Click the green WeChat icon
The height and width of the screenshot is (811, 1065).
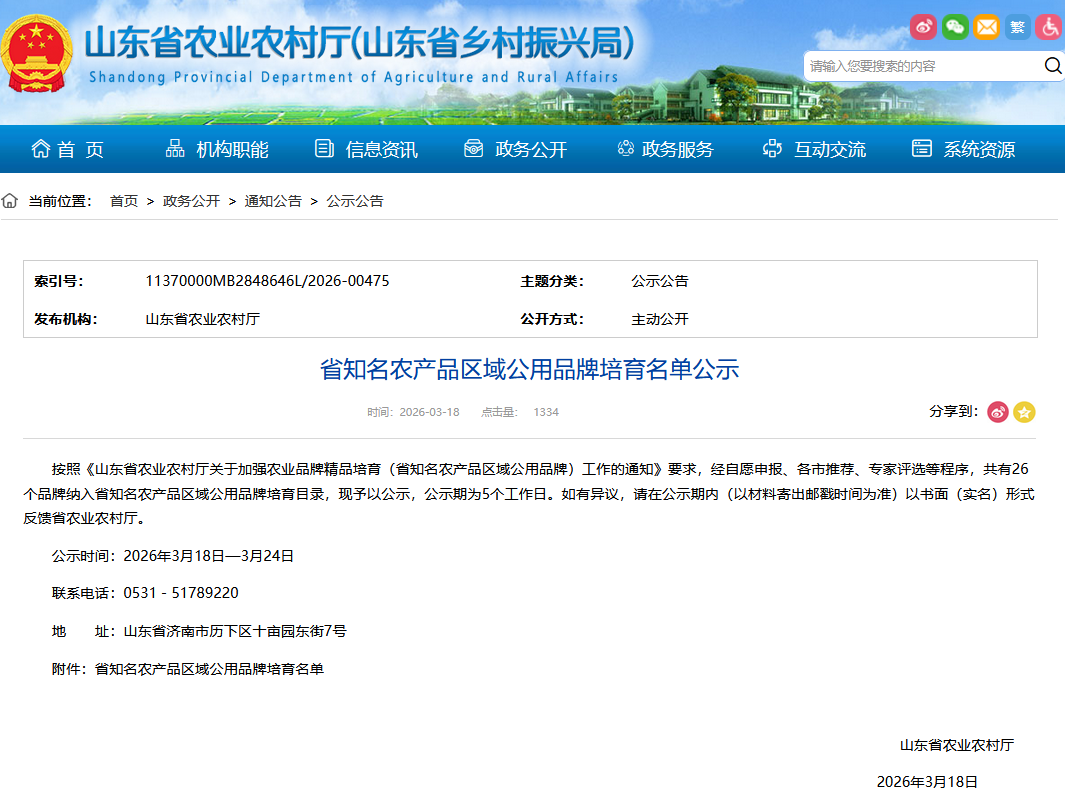coord(955,27)
